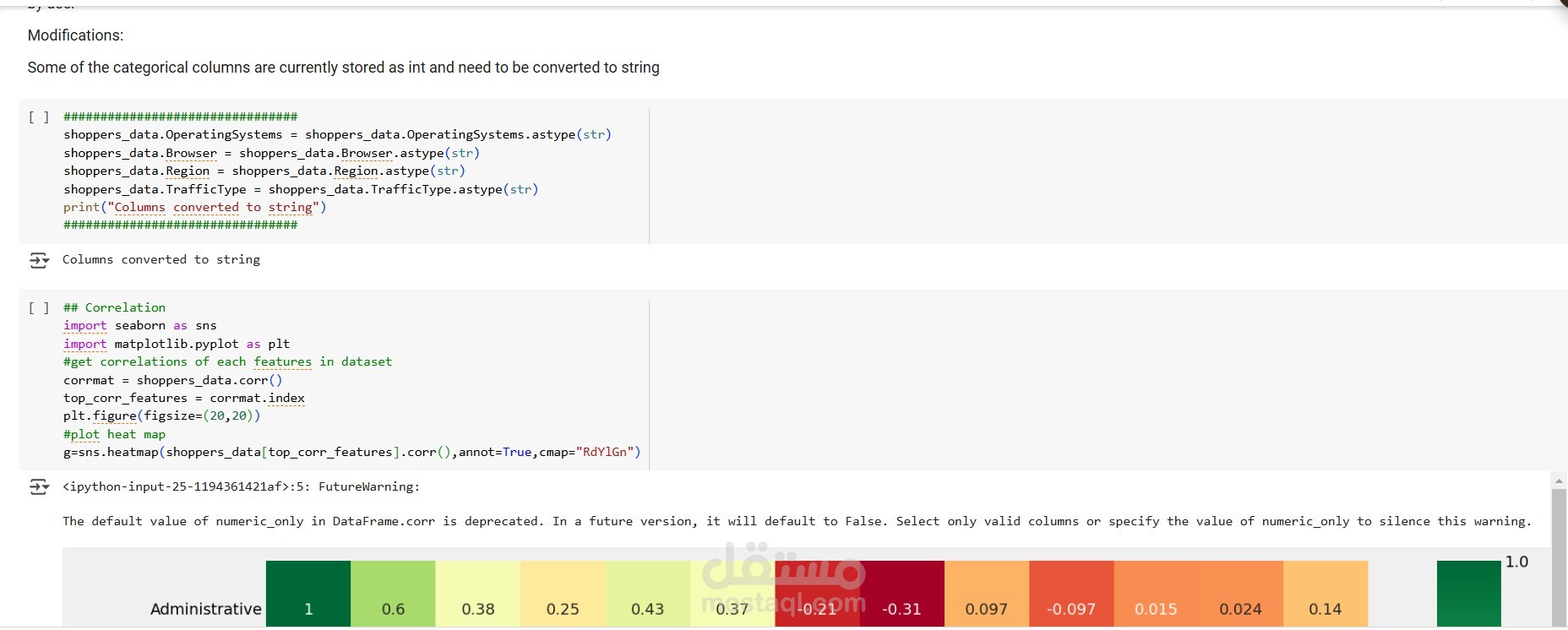Viewport: 1568px width, 630px height.
Task: Toggle output icon beside 'Columns converted to string'
Action: tap(39, 260)
